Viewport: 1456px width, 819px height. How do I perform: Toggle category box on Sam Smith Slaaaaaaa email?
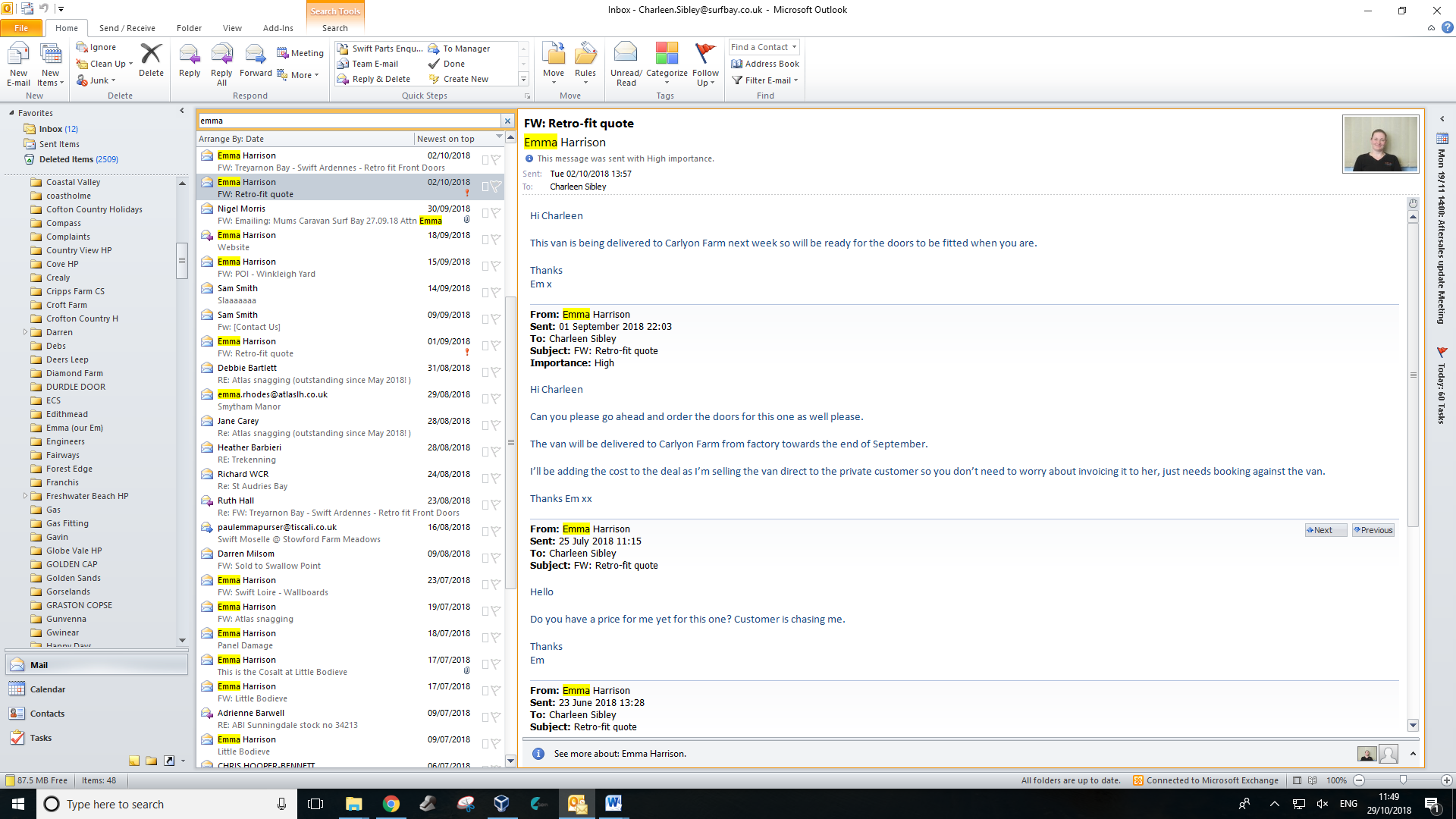[x=485, y=293]
